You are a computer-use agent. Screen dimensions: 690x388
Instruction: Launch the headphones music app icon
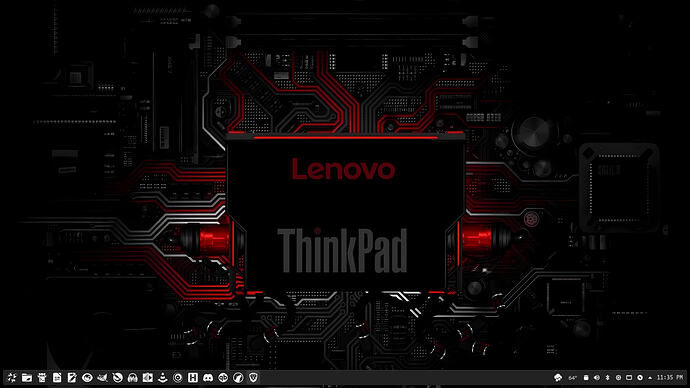tap(132, 377)
